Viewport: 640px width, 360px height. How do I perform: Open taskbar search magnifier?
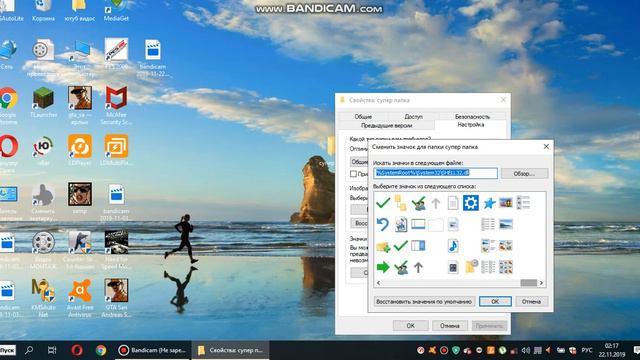[x=29, y=350]
